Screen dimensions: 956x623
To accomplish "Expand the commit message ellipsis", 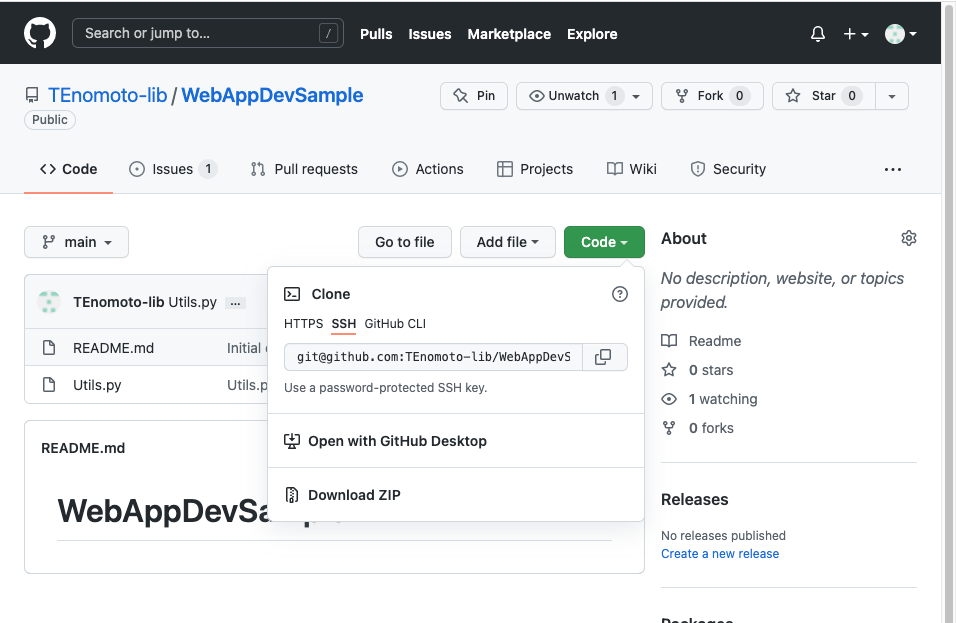I will point(235,303).
